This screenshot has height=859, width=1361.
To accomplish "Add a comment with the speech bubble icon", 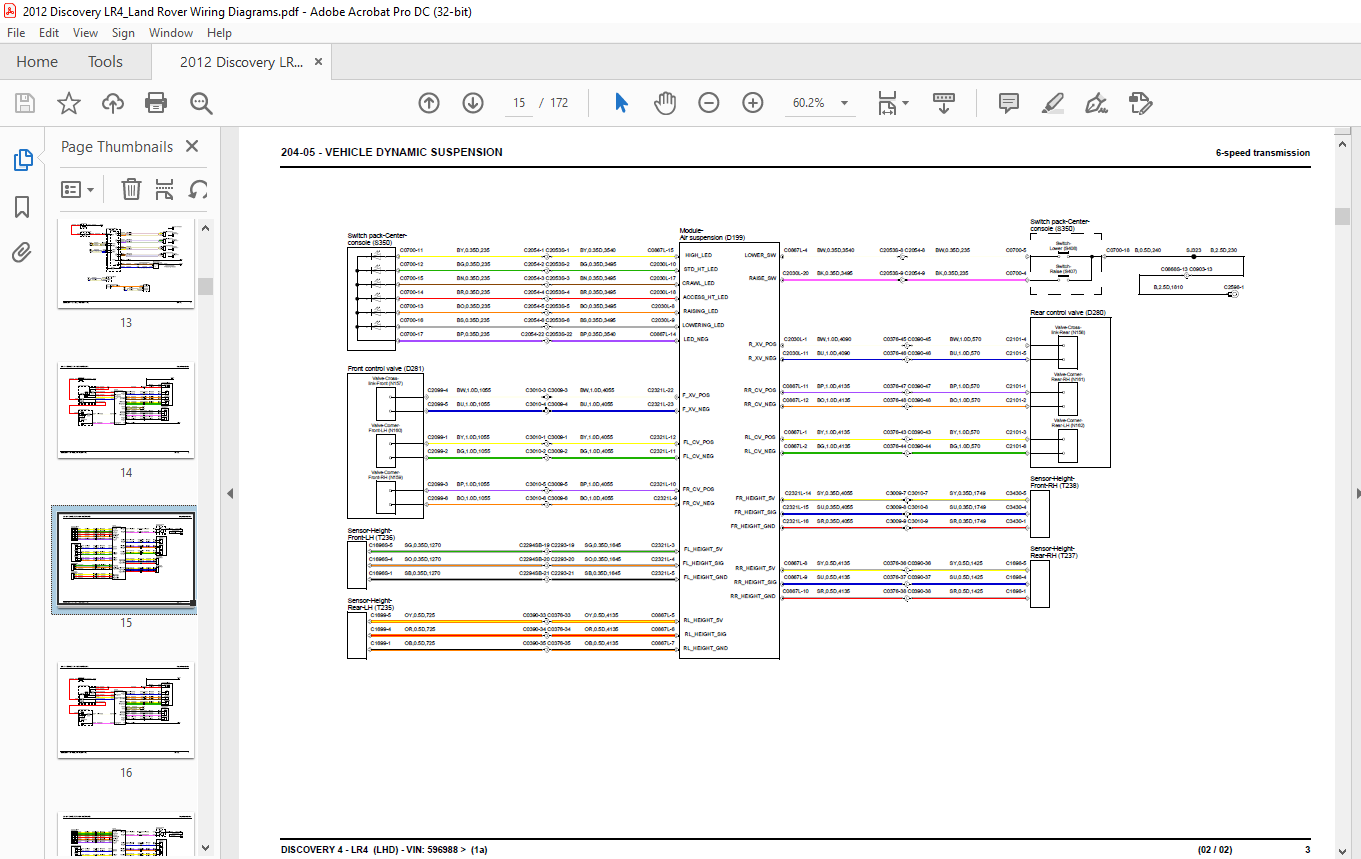I will point(1009,103).
